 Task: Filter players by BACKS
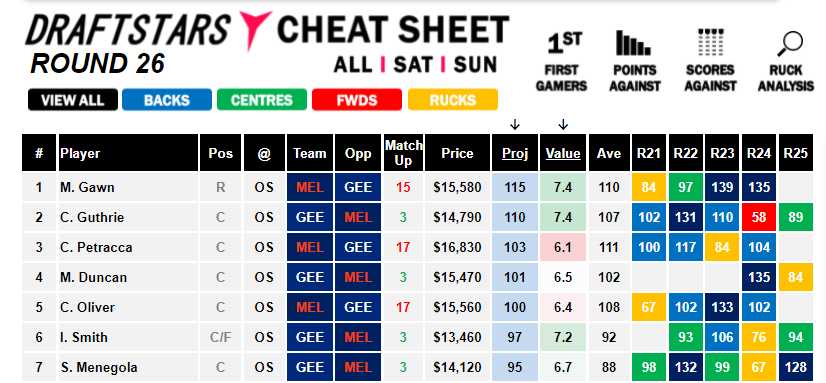pyautogui.click(x=167, y=100)
